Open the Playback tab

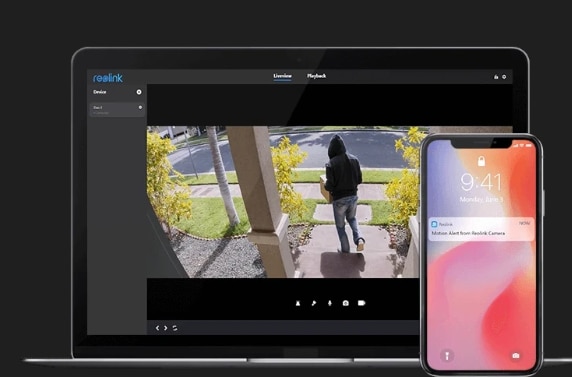[x=316, y=76]
